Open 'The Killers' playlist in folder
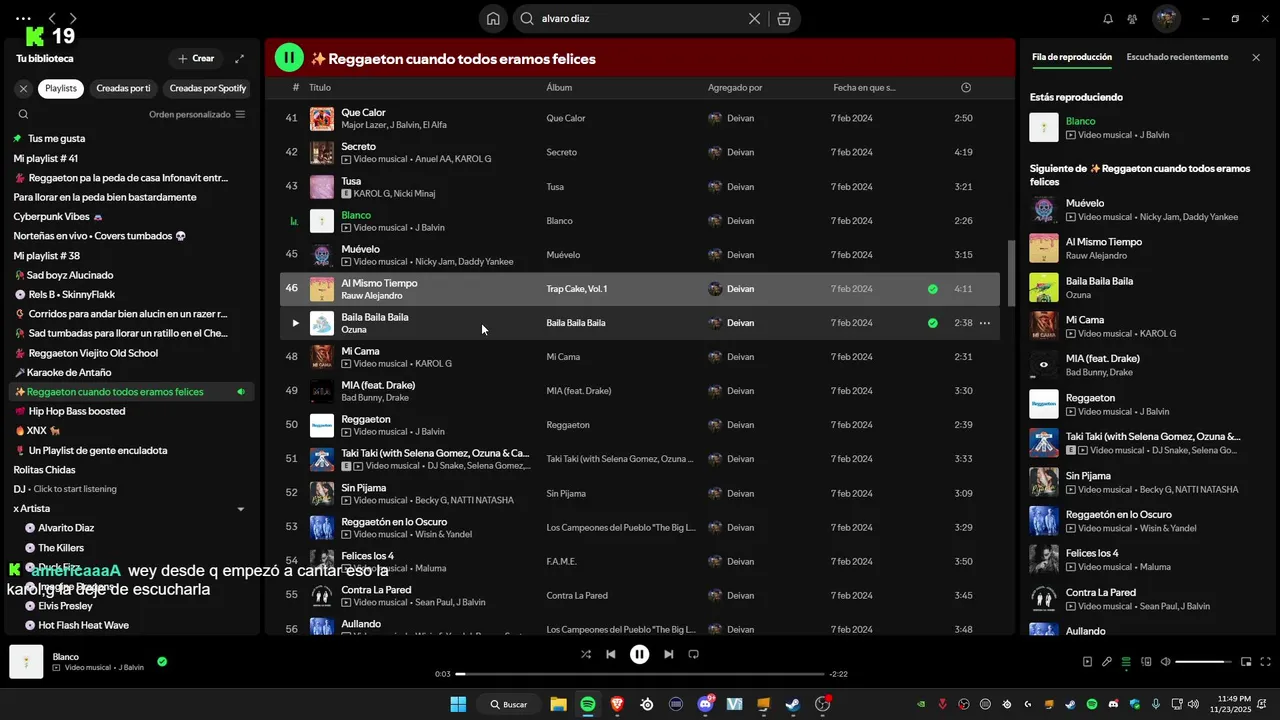The image size is (1280, 720). [132, 548]
